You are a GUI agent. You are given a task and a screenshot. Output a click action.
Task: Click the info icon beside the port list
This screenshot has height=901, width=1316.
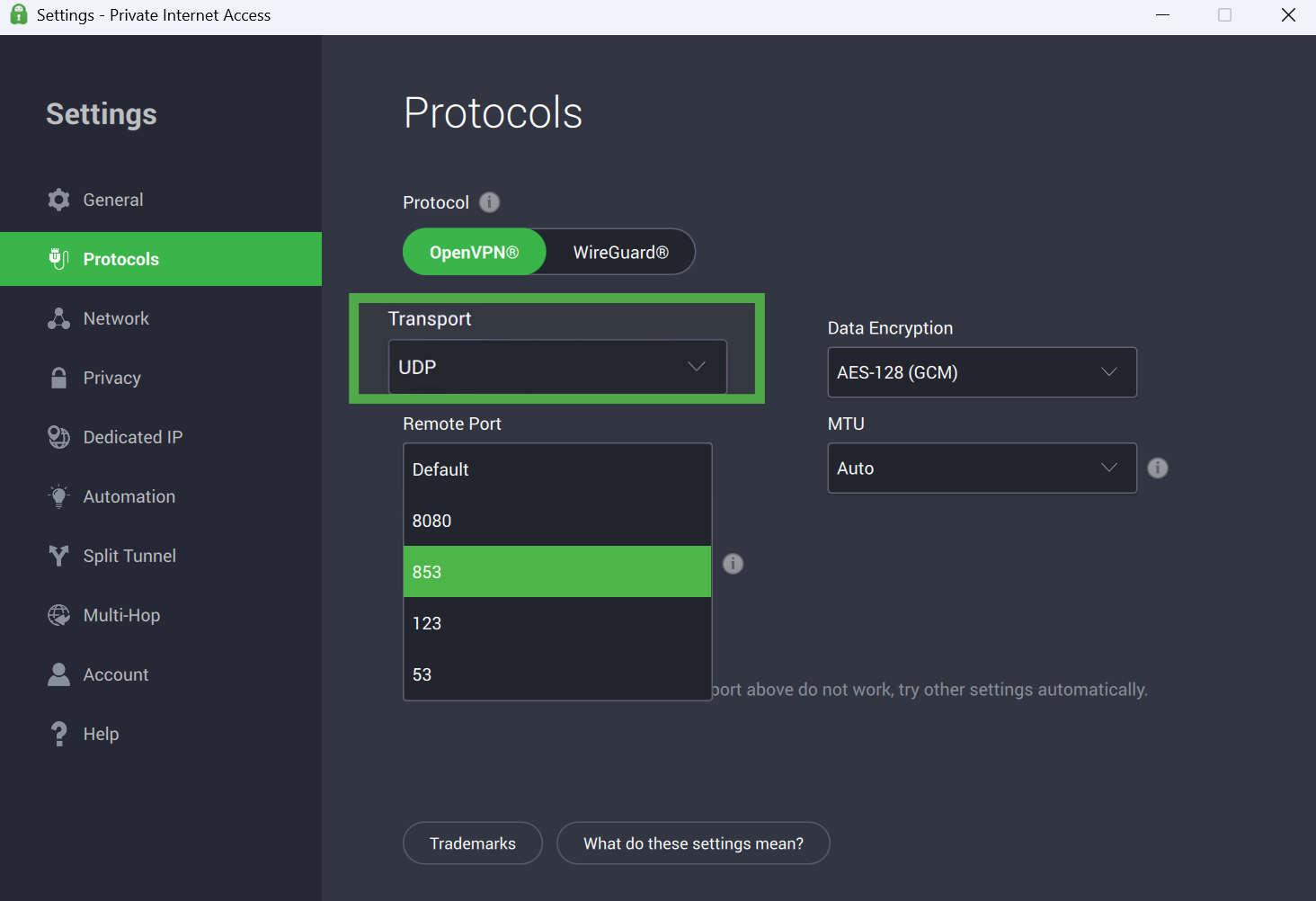[734, 564]
